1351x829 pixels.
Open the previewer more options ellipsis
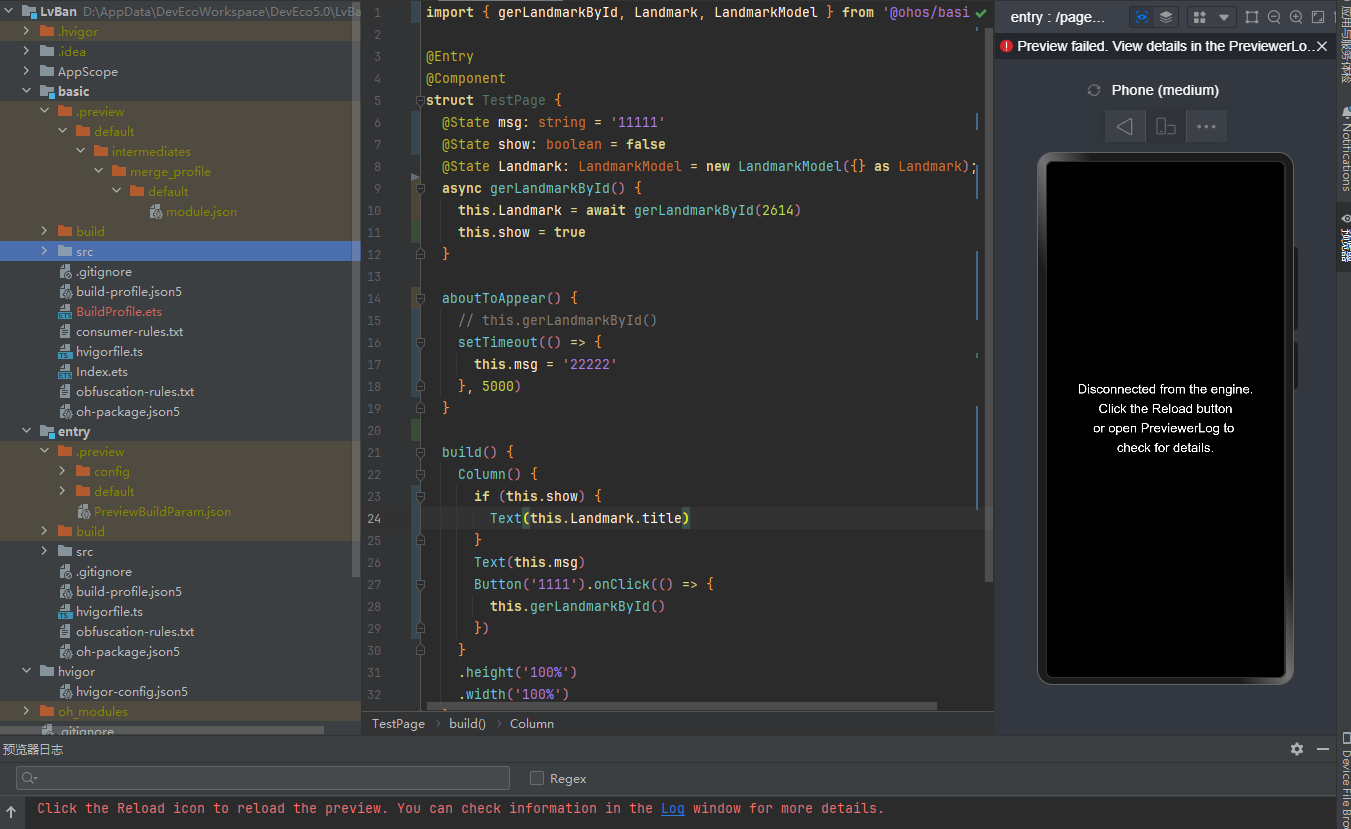1206,126
